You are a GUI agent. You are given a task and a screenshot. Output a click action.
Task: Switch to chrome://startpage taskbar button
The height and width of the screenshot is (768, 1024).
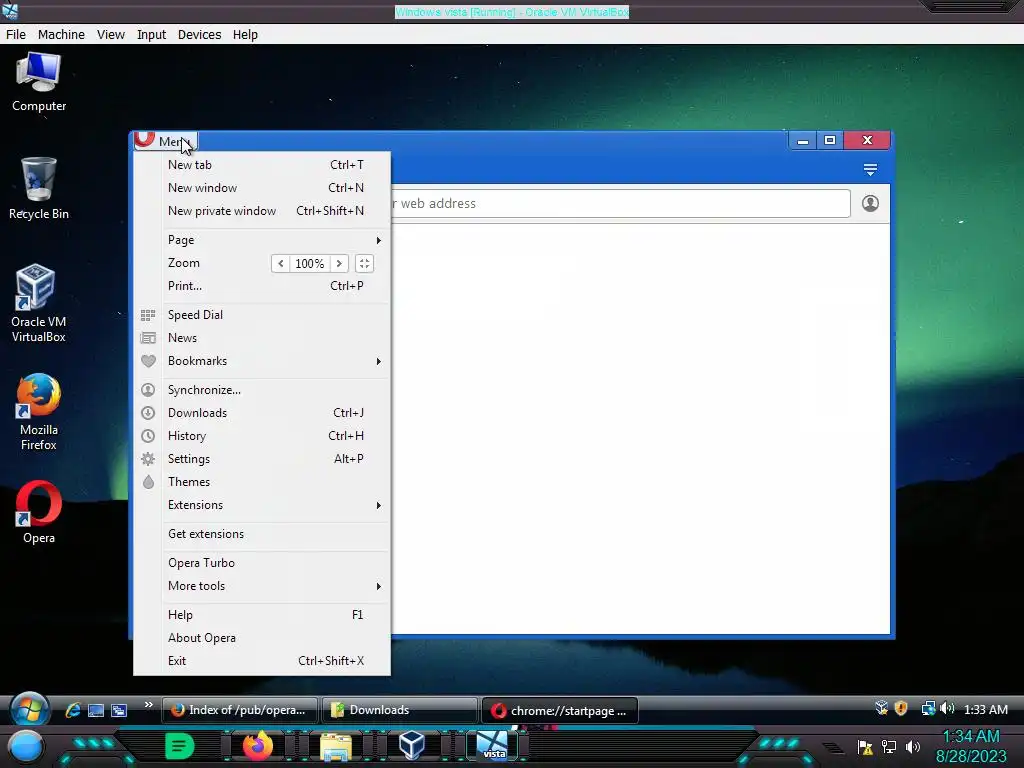[560, 710]
